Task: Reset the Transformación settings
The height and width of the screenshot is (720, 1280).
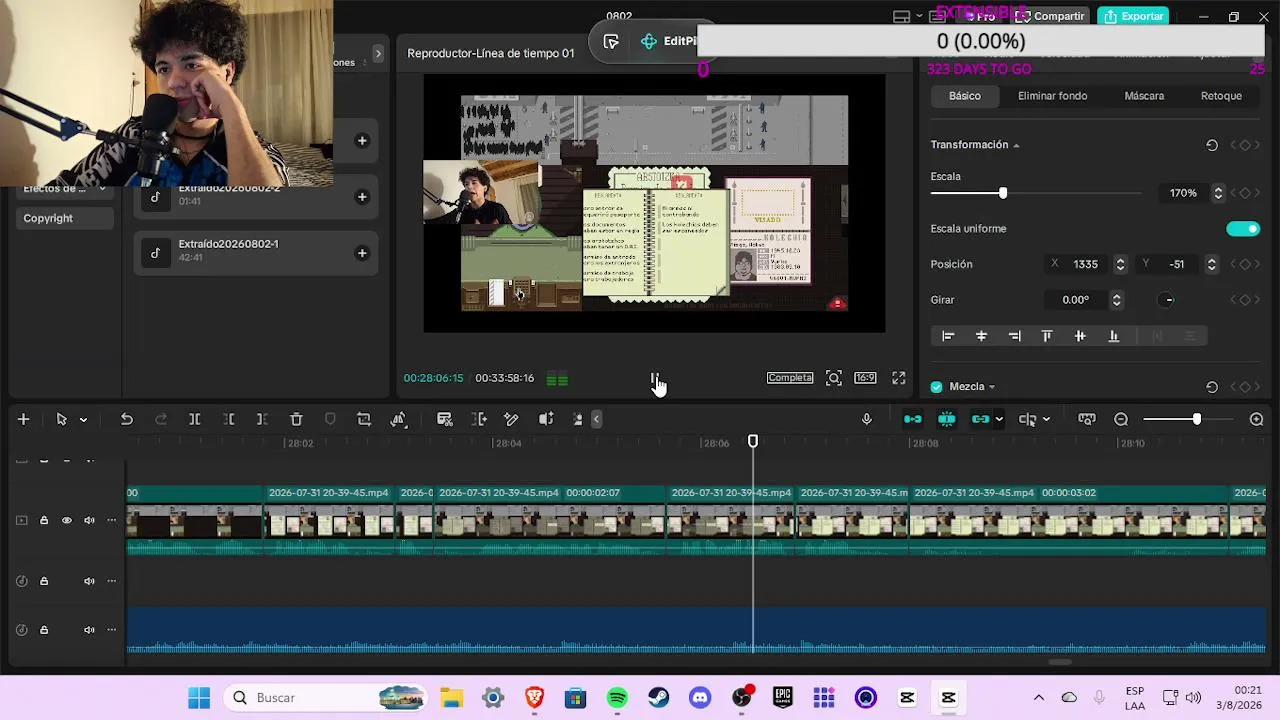Action: (x=1212, y=145)
